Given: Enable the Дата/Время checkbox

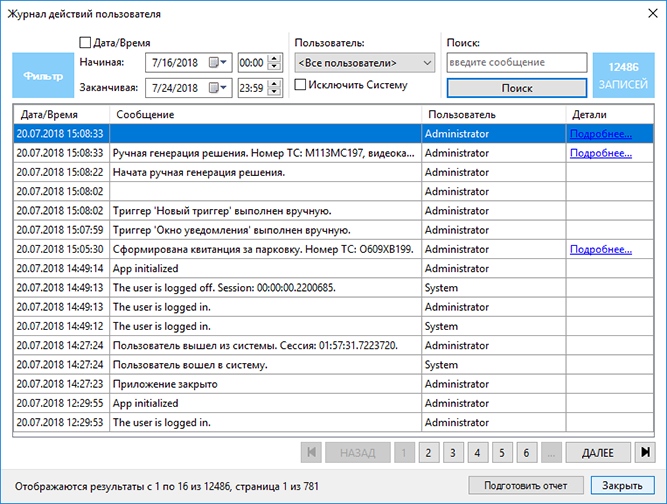Looking at the screenshot, I should click(x=85, y=43).
